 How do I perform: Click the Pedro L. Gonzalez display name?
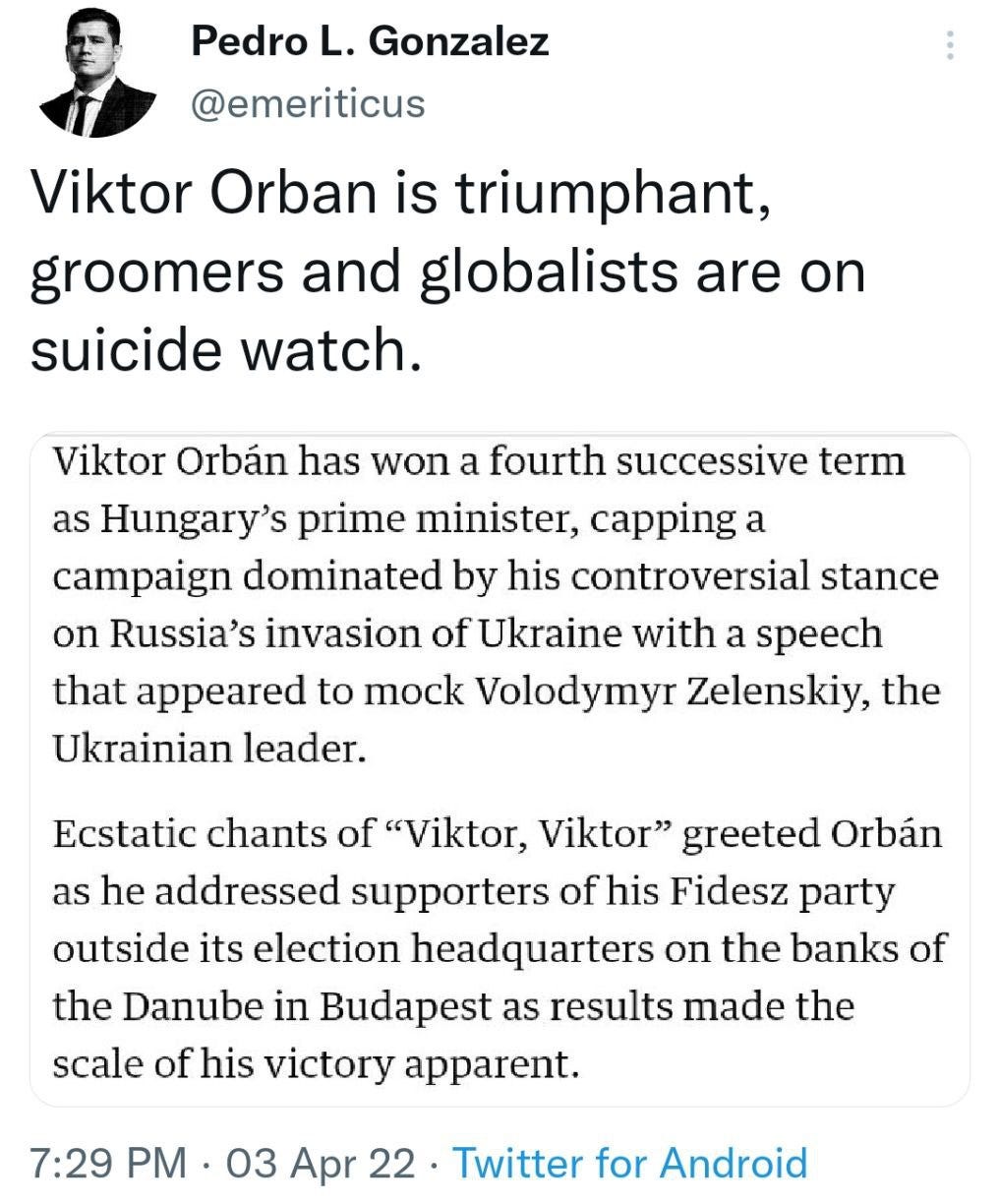click(x=370, y=41)
